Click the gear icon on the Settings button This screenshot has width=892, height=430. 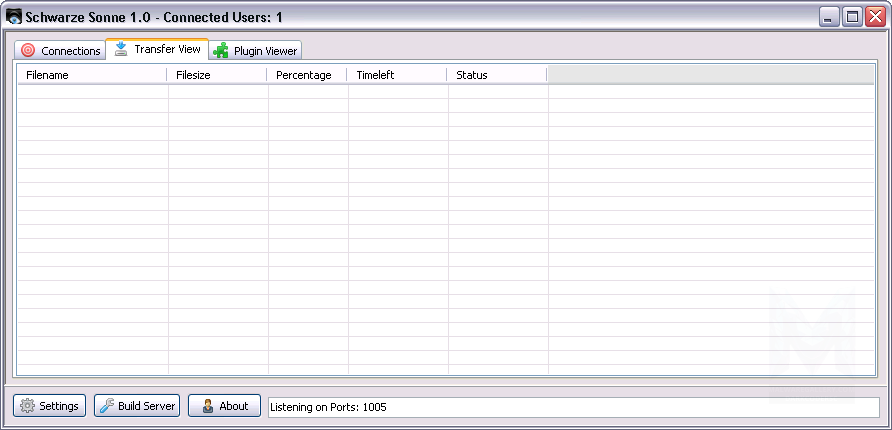pyautogui.click(x=27, y=406)
